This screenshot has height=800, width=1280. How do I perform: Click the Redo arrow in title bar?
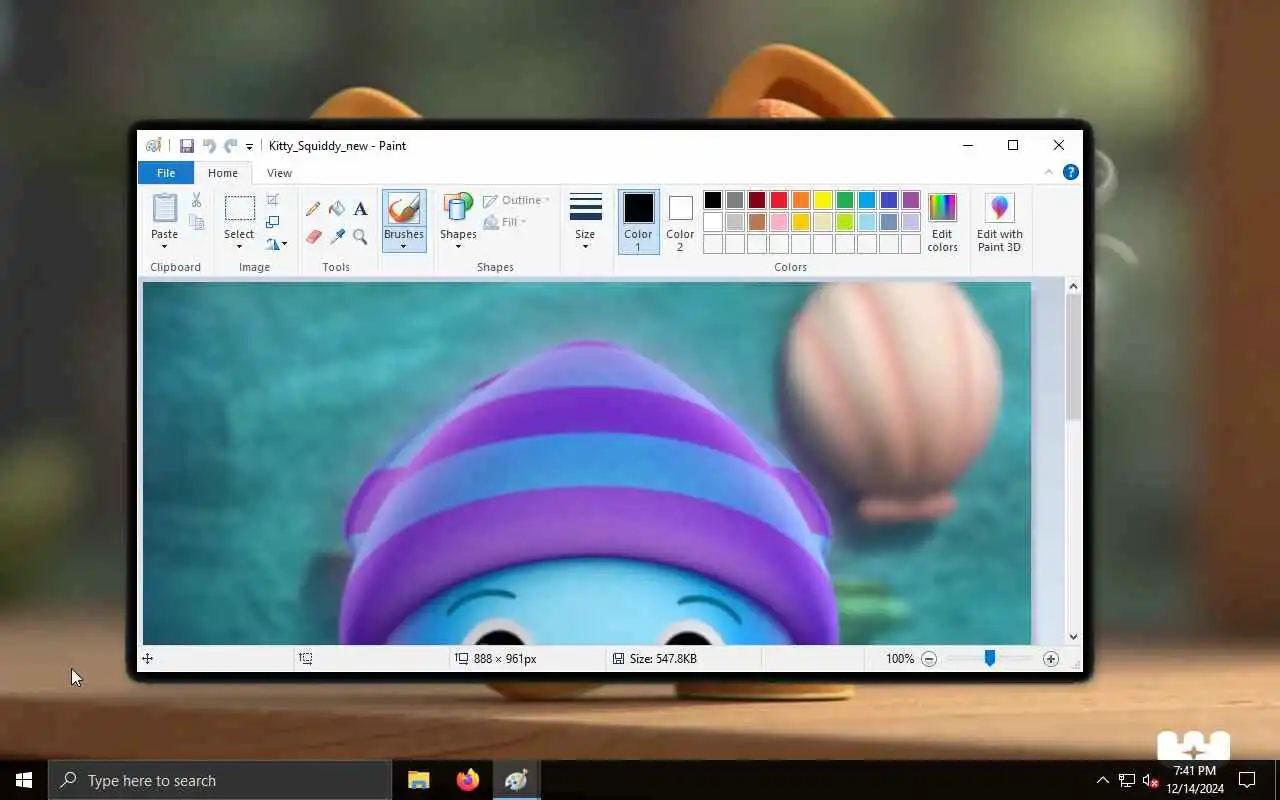(230, 146)
